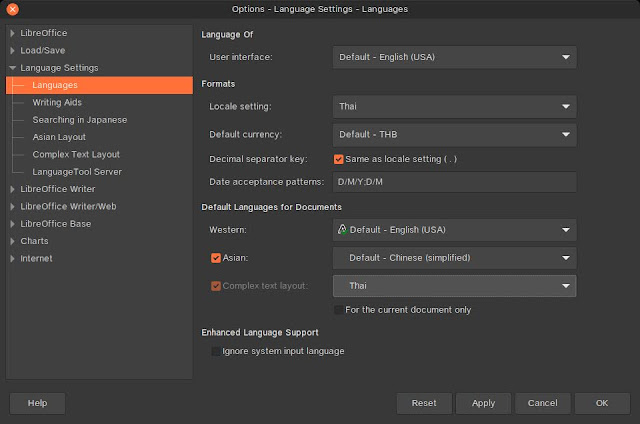Screen dimensions: 640x424
Task: Expand the Internet node arrow
Action: (12, 258)
